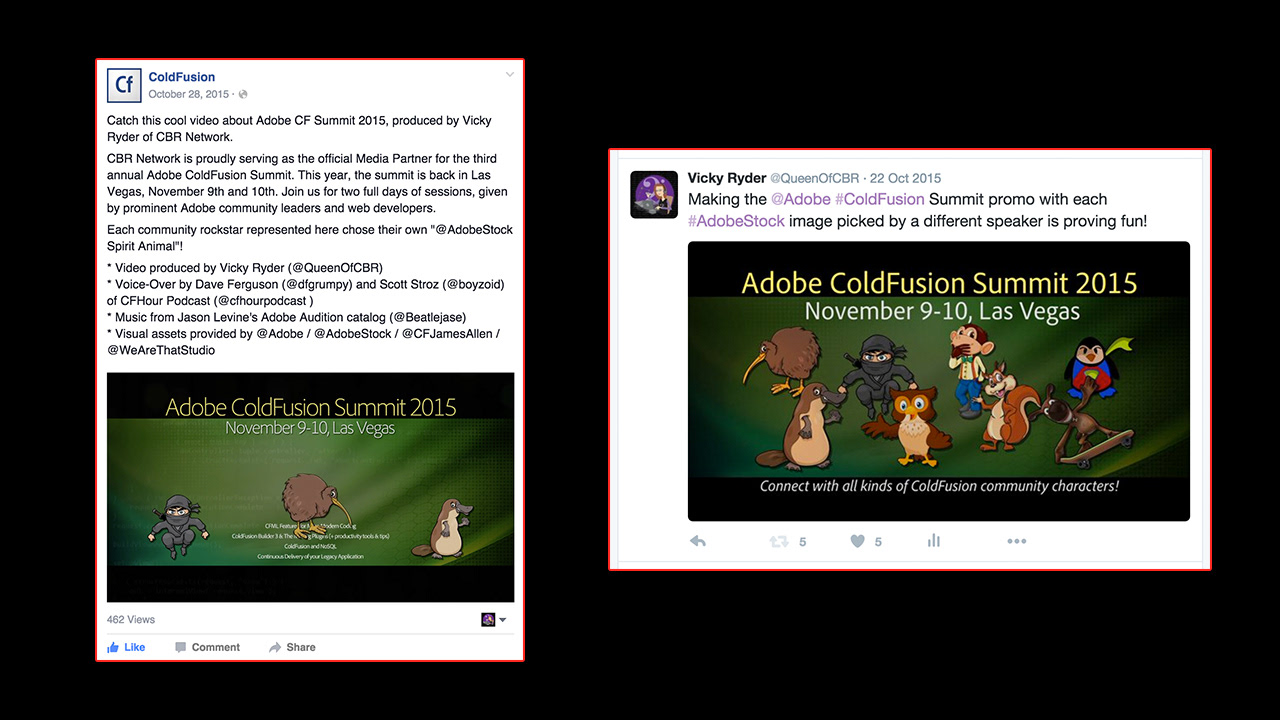This screenshot has height=720, width=1280.
Task: Comment on the ColdFusion post
Action: (207, 647)
